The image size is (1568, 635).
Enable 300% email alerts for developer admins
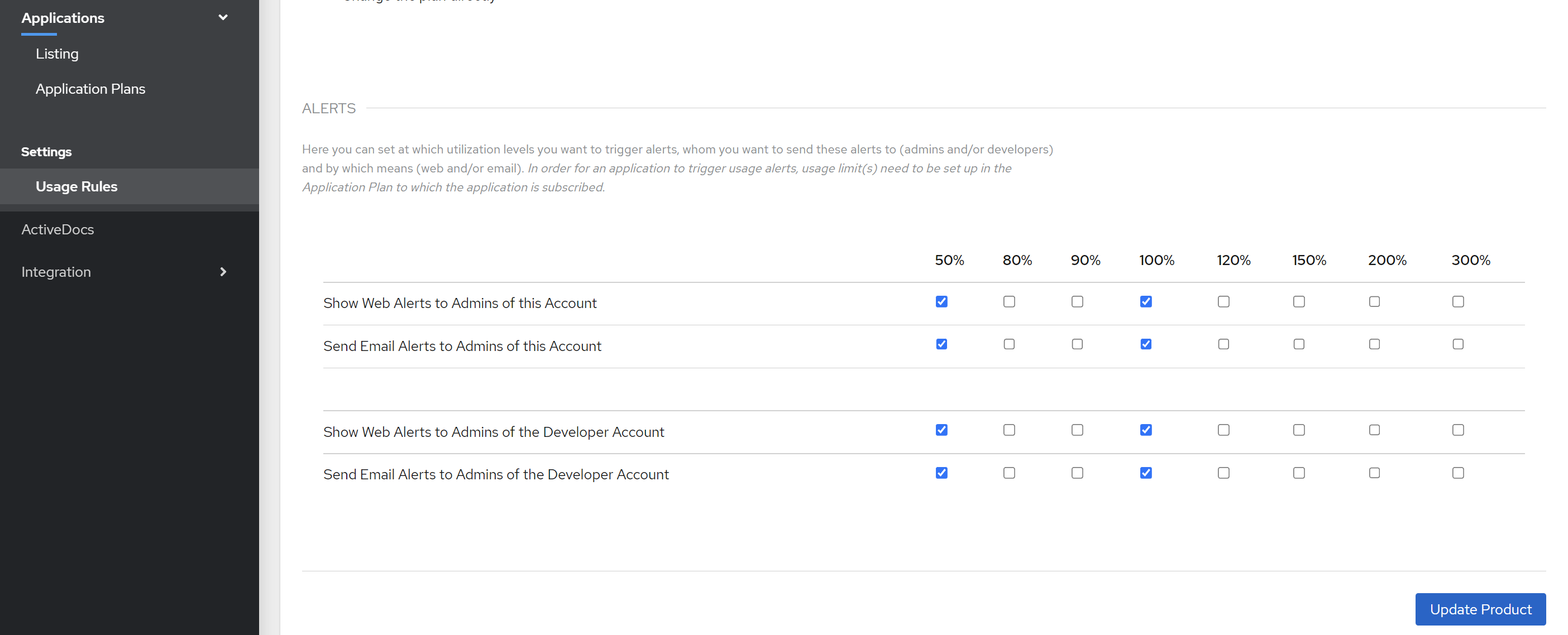point(1457,473)
